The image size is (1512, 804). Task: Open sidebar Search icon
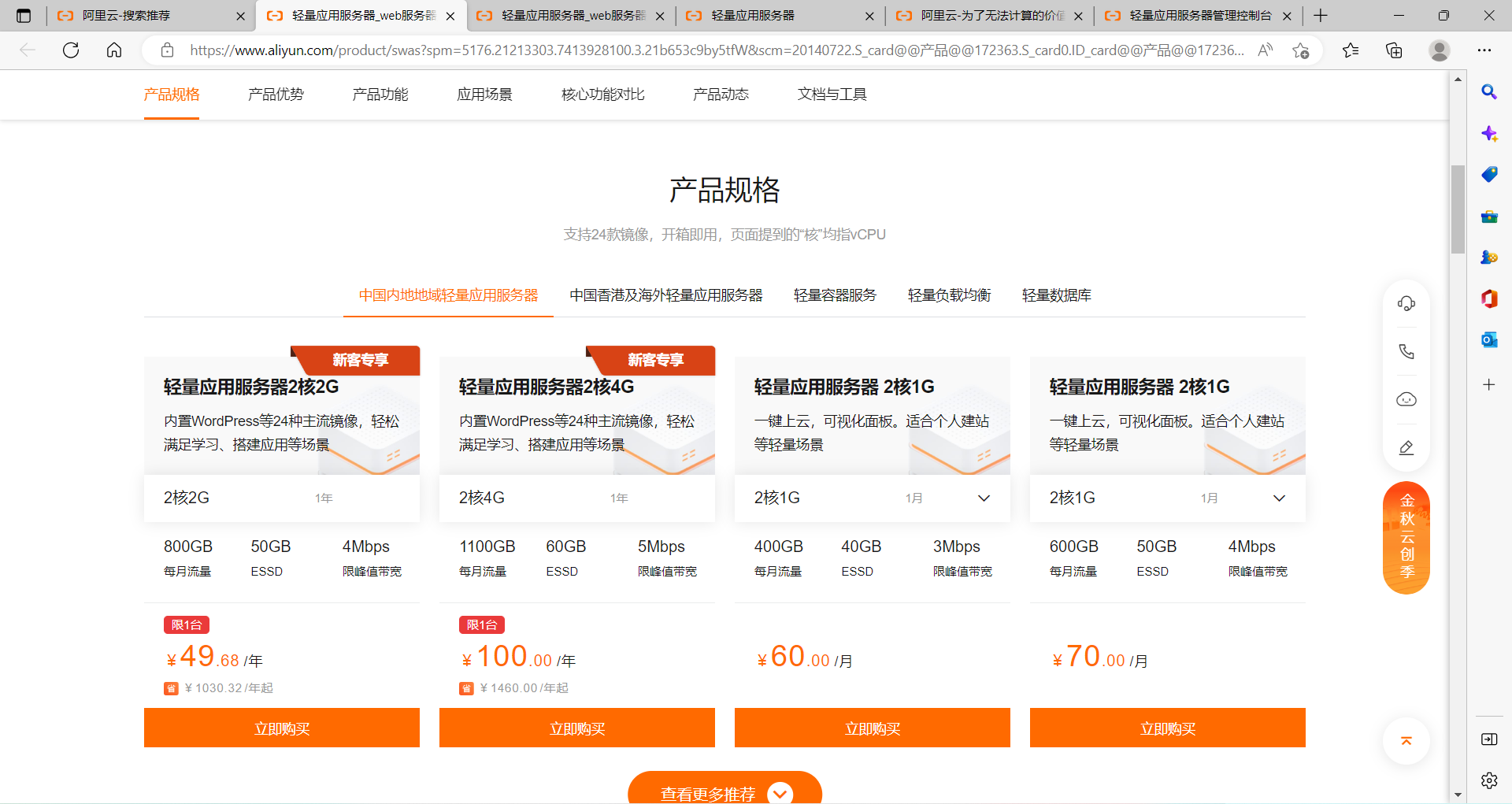coord(1489,92)
